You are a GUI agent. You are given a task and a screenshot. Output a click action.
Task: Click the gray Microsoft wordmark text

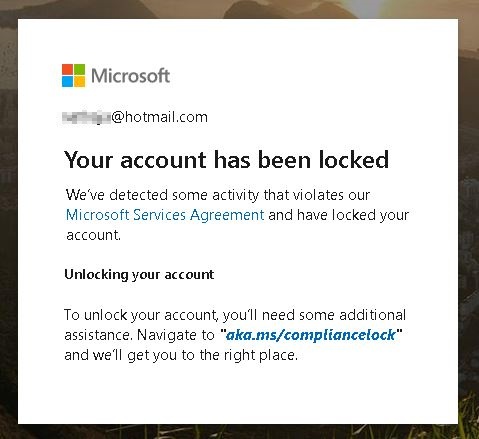pos(131,76)
